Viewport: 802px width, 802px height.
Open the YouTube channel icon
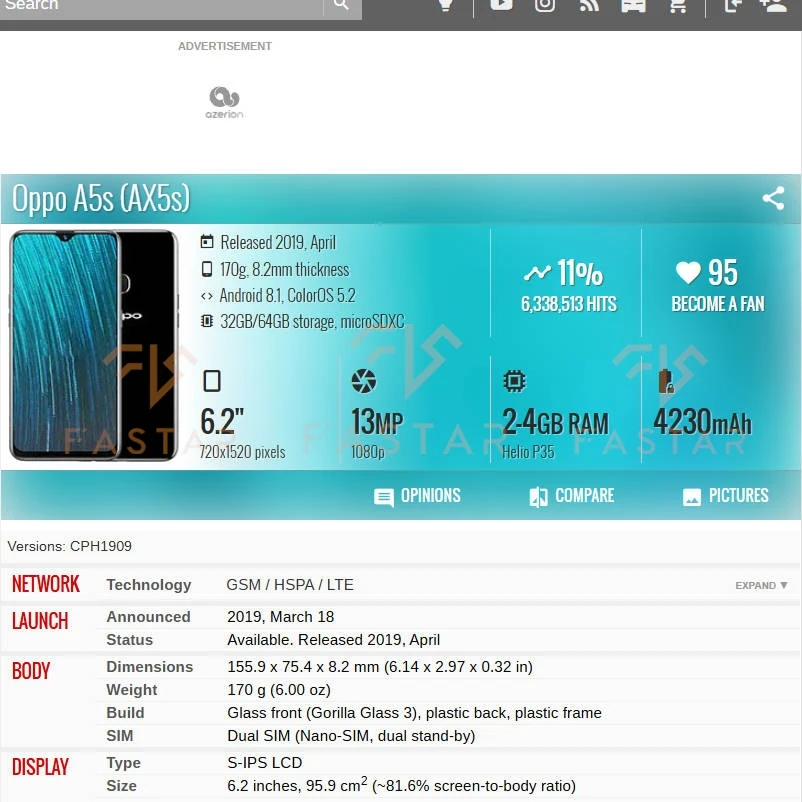tap(501, 5)
